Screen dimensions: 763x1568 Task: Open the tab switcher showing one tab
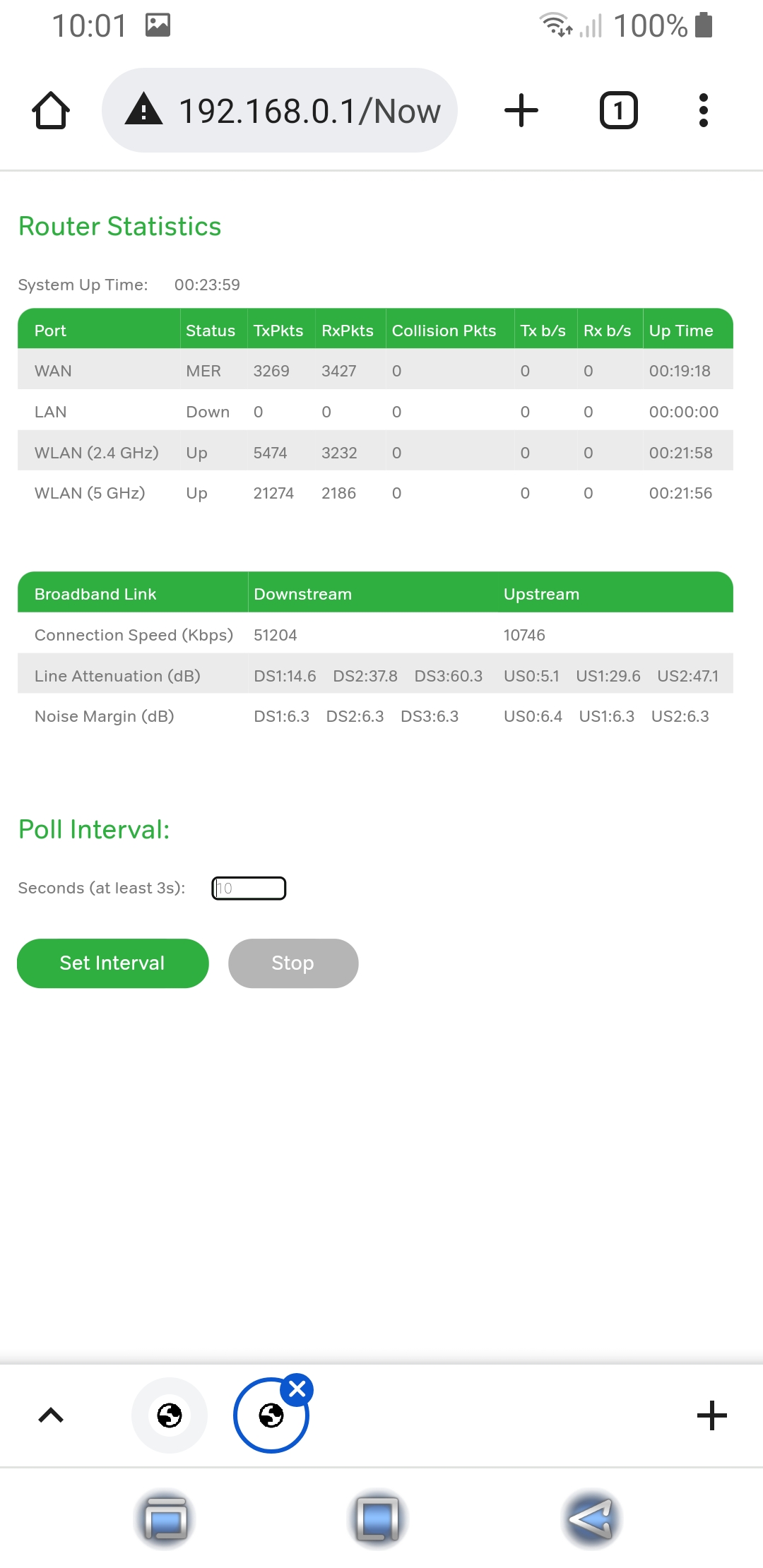coord(617,110)
